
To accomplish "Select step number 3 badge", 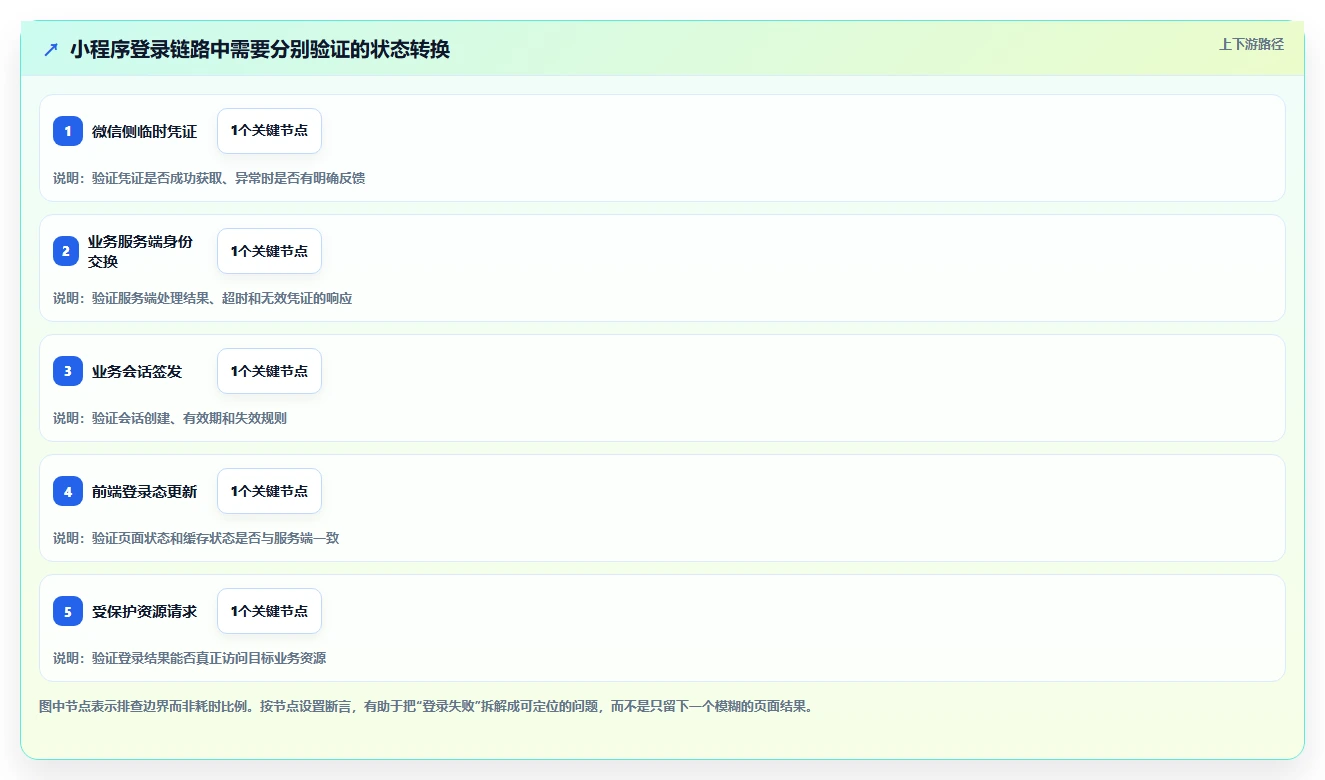I will pyautogui.click(x=68, y=371).
